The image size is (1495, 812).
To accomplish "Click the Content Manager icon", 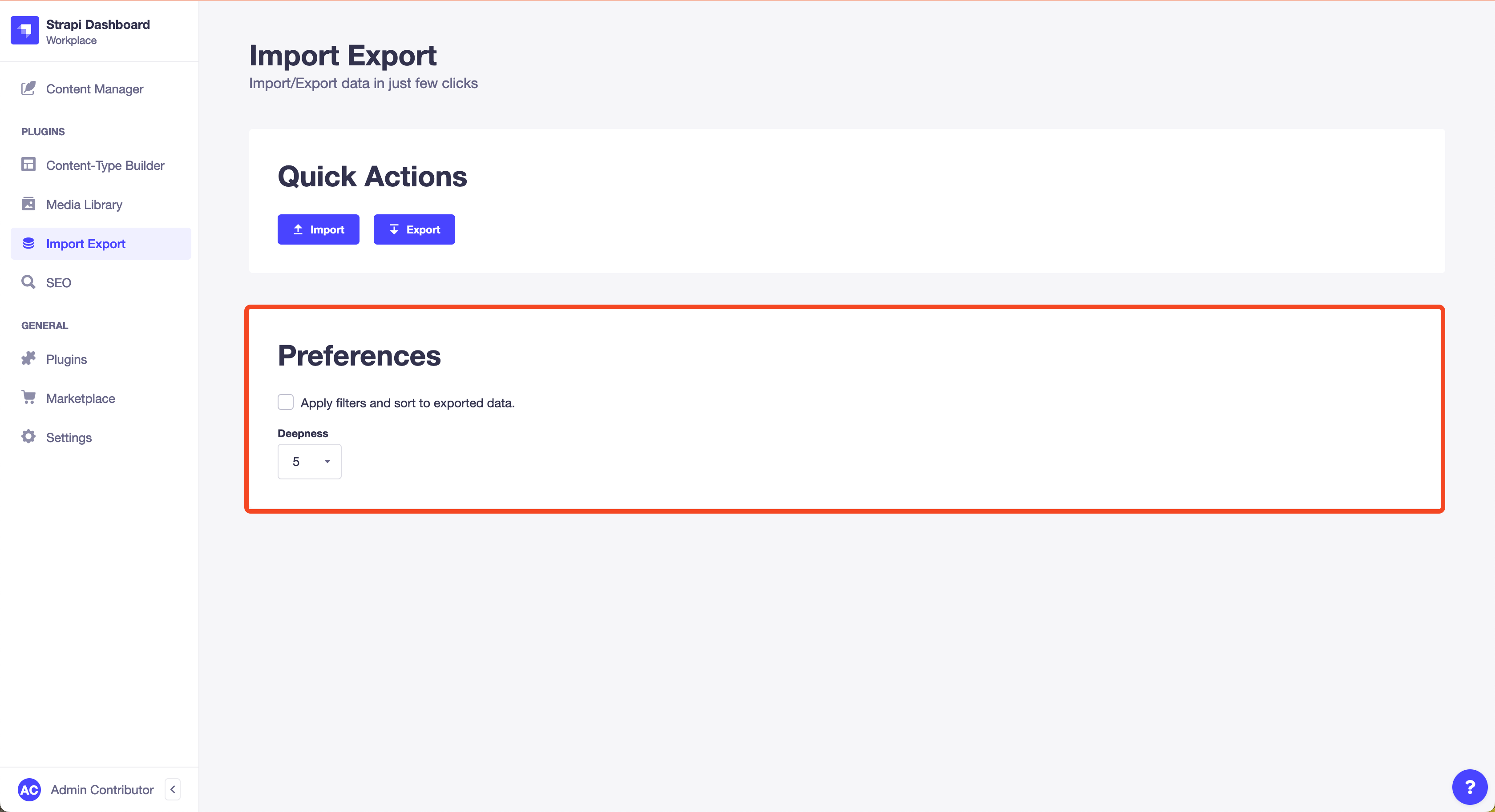I will tap(28, 88).
